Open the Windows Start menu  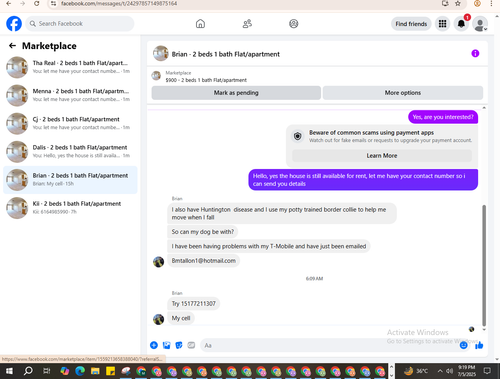pos(9,371)
